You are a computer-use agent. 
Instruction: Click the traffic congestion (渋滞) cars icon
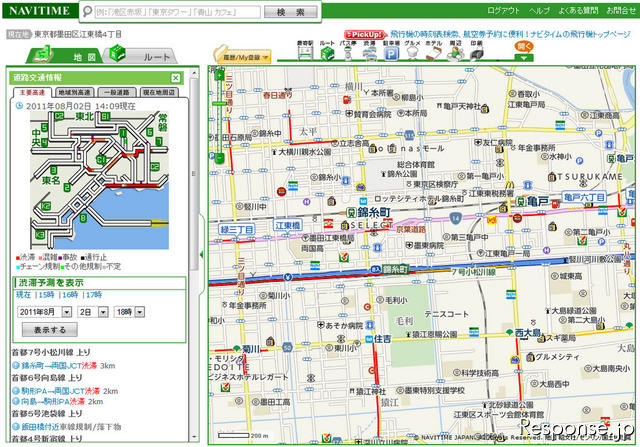pos(369,53)
